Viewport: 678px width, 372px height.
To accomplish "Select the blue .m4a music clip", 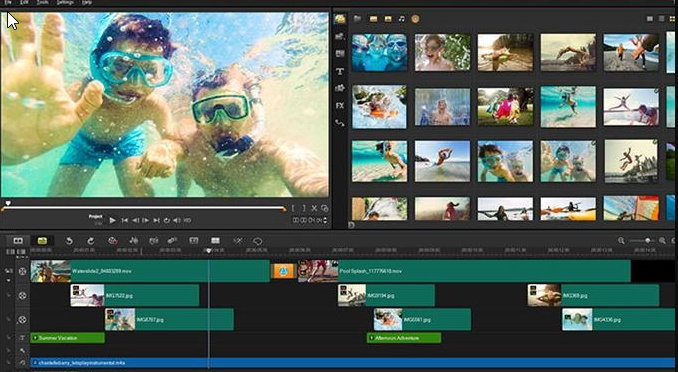I will pos(352,362).
